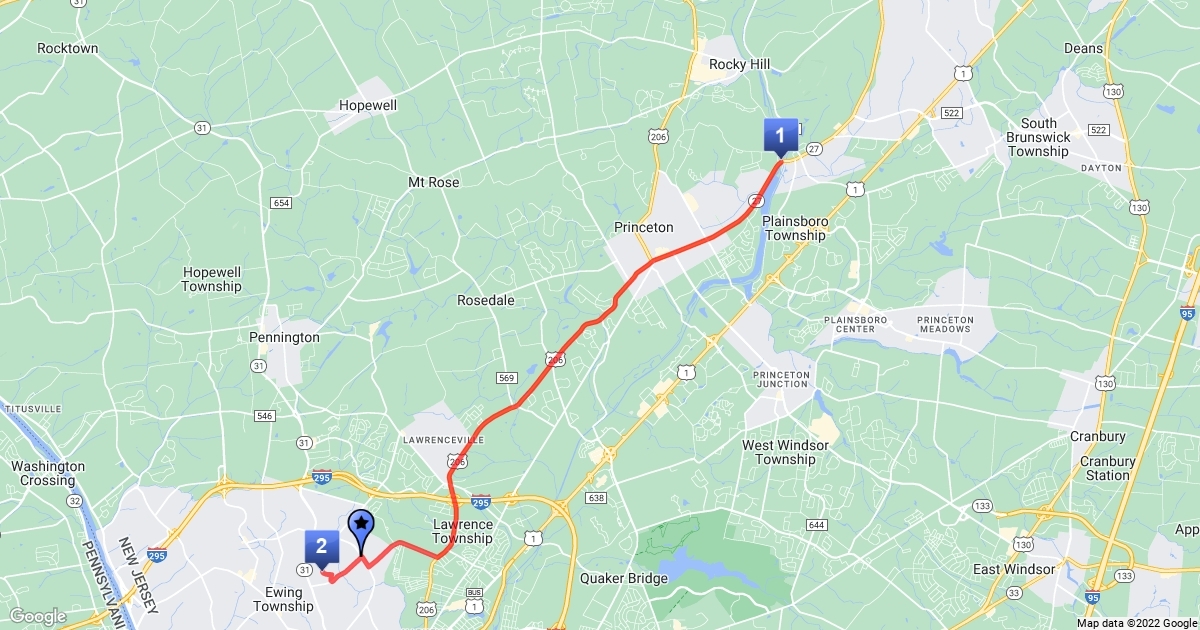Click the route 638 road shield
The height and width of the screenshot is (630, 1200).
(597, 497)
